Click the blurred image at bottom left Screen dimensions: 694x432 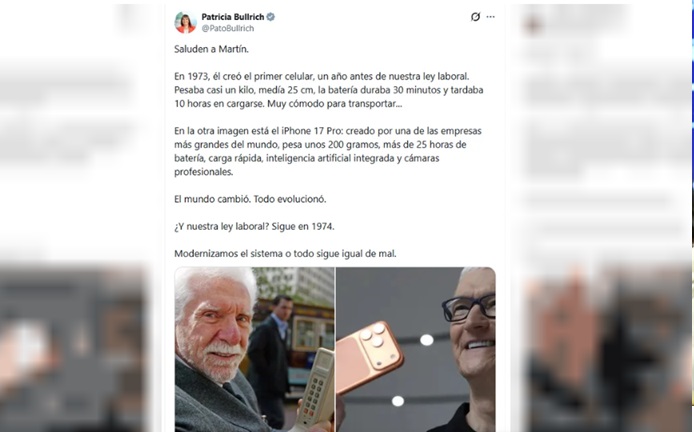click(x=73, y=349)
